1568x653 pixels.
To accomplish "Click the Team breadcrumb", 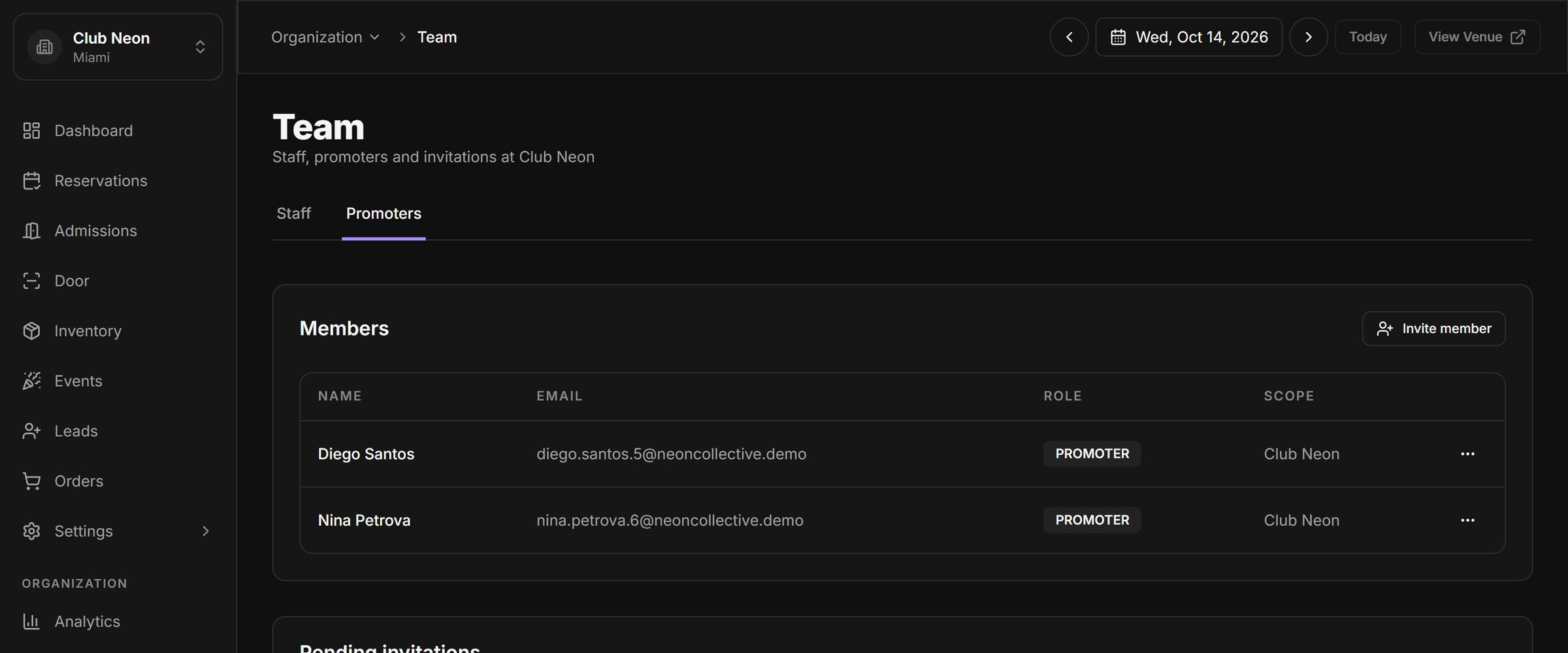I will click(x=437, y=37).
